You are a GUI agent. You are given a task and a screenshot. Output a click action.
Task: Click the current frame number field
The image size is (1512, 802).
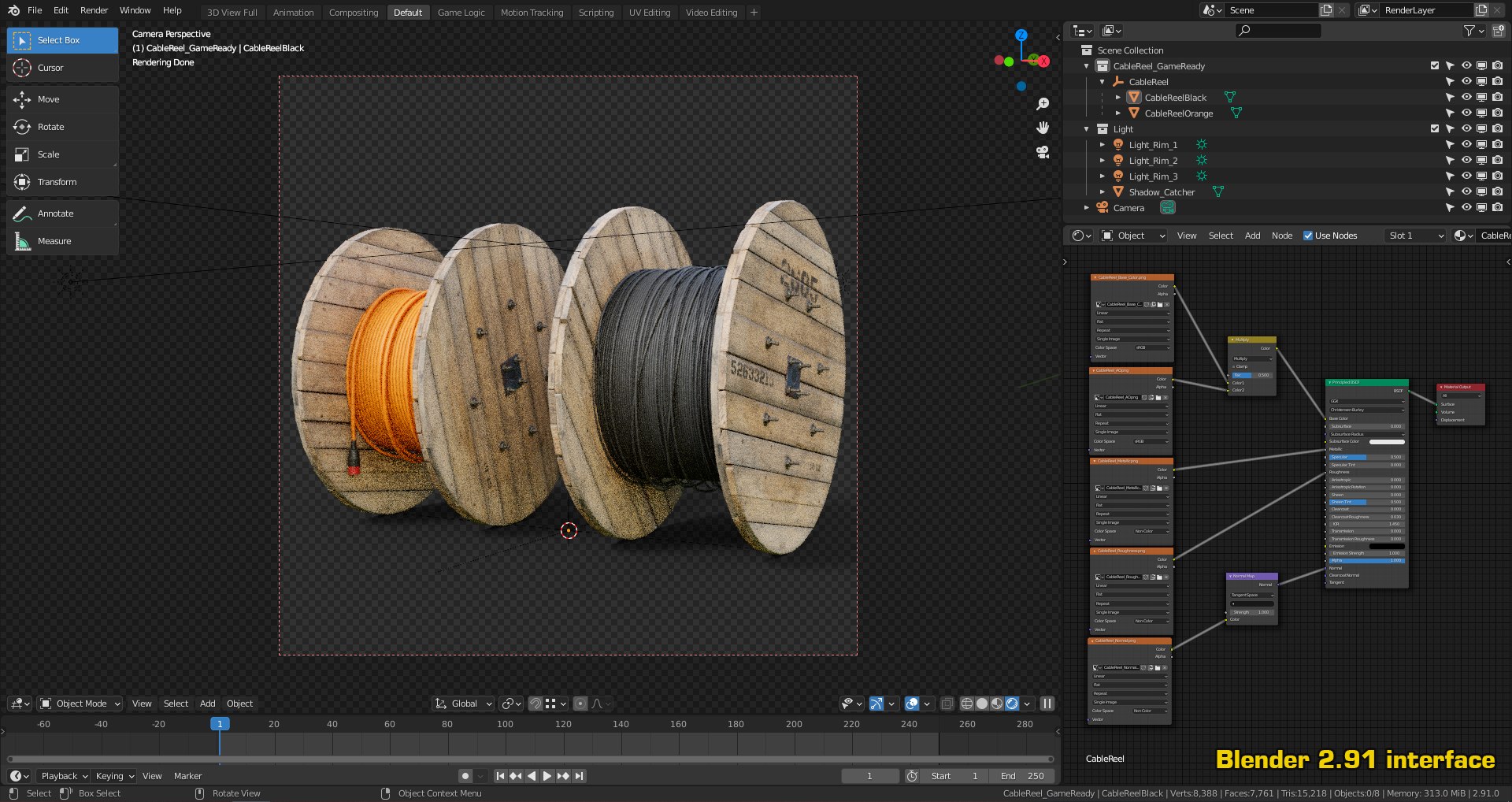point(870,776)
